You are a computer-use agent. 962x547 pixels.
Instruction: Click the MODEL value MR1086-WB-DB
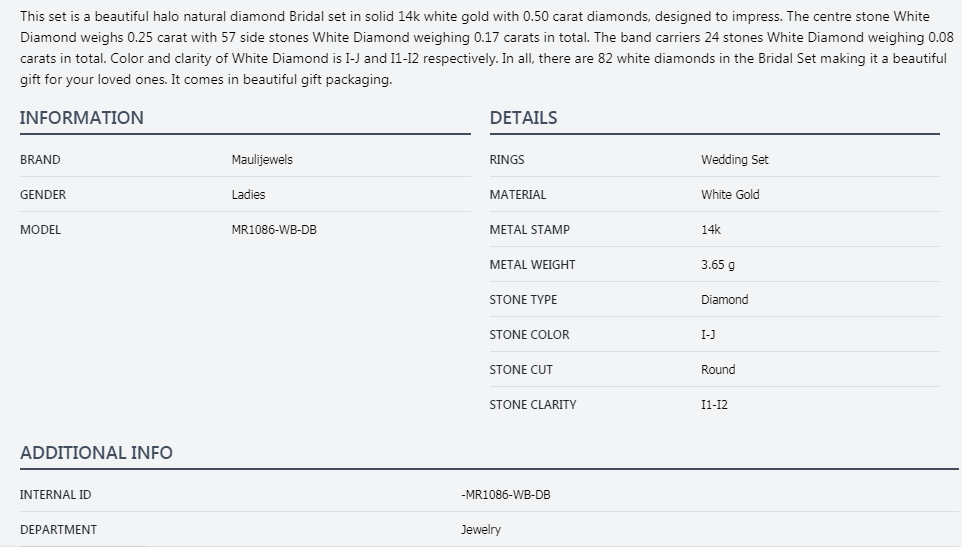tap(274, 230)
